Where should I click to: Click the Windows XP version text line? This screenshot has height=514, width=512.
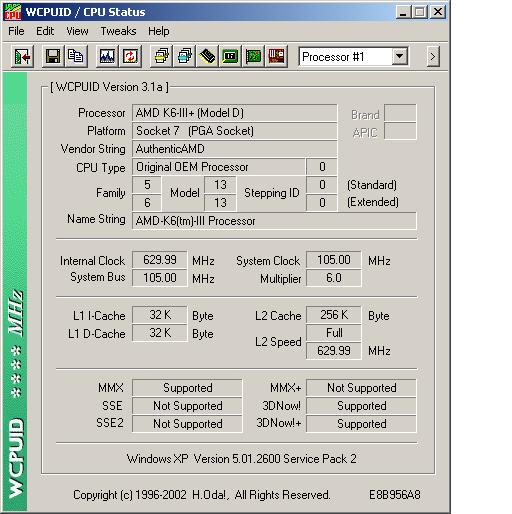point(241,459)
